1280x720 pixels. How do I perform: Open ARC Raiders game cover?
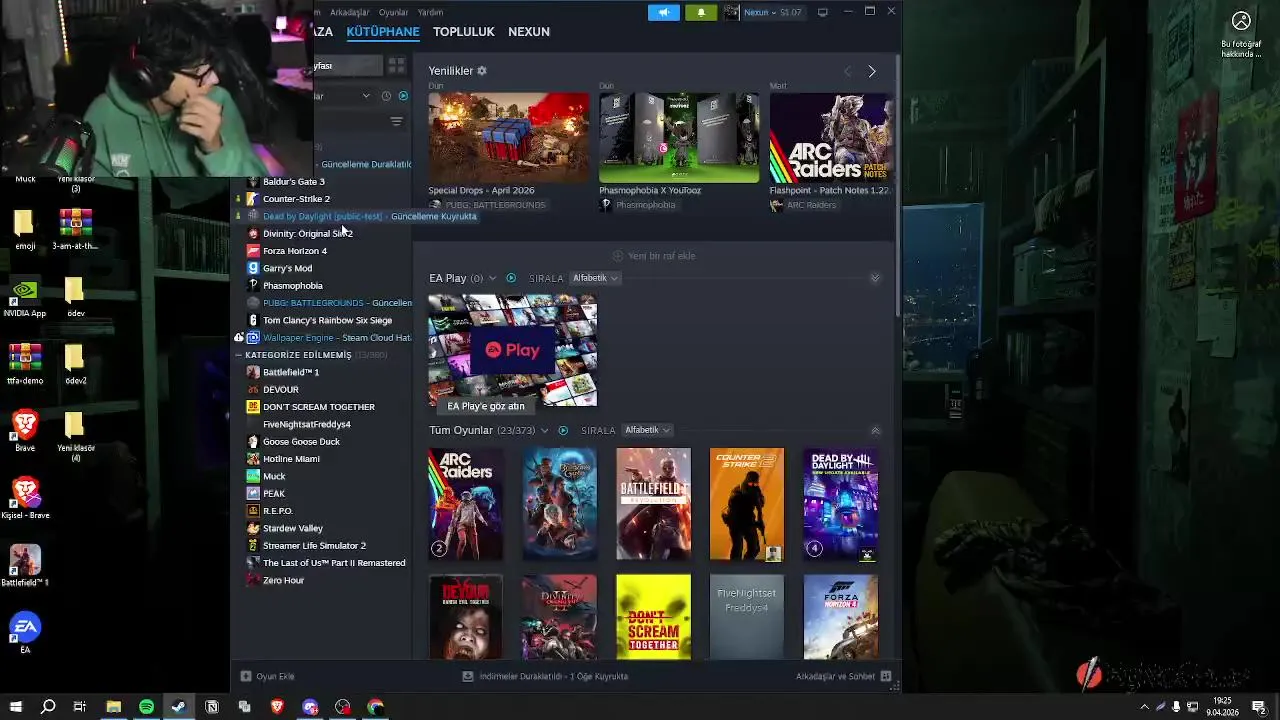(x=466, y=504)
